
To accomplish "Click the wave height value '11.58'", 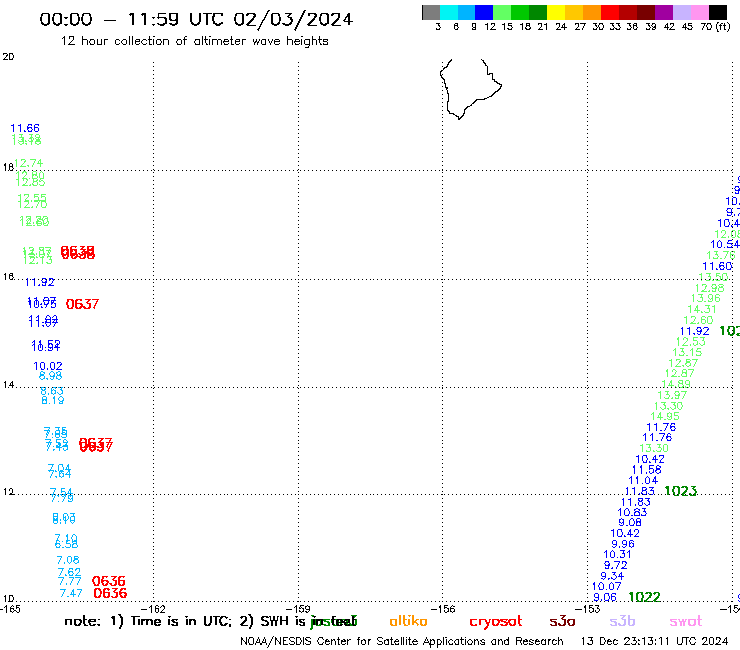I will click(x=647, y=470).
